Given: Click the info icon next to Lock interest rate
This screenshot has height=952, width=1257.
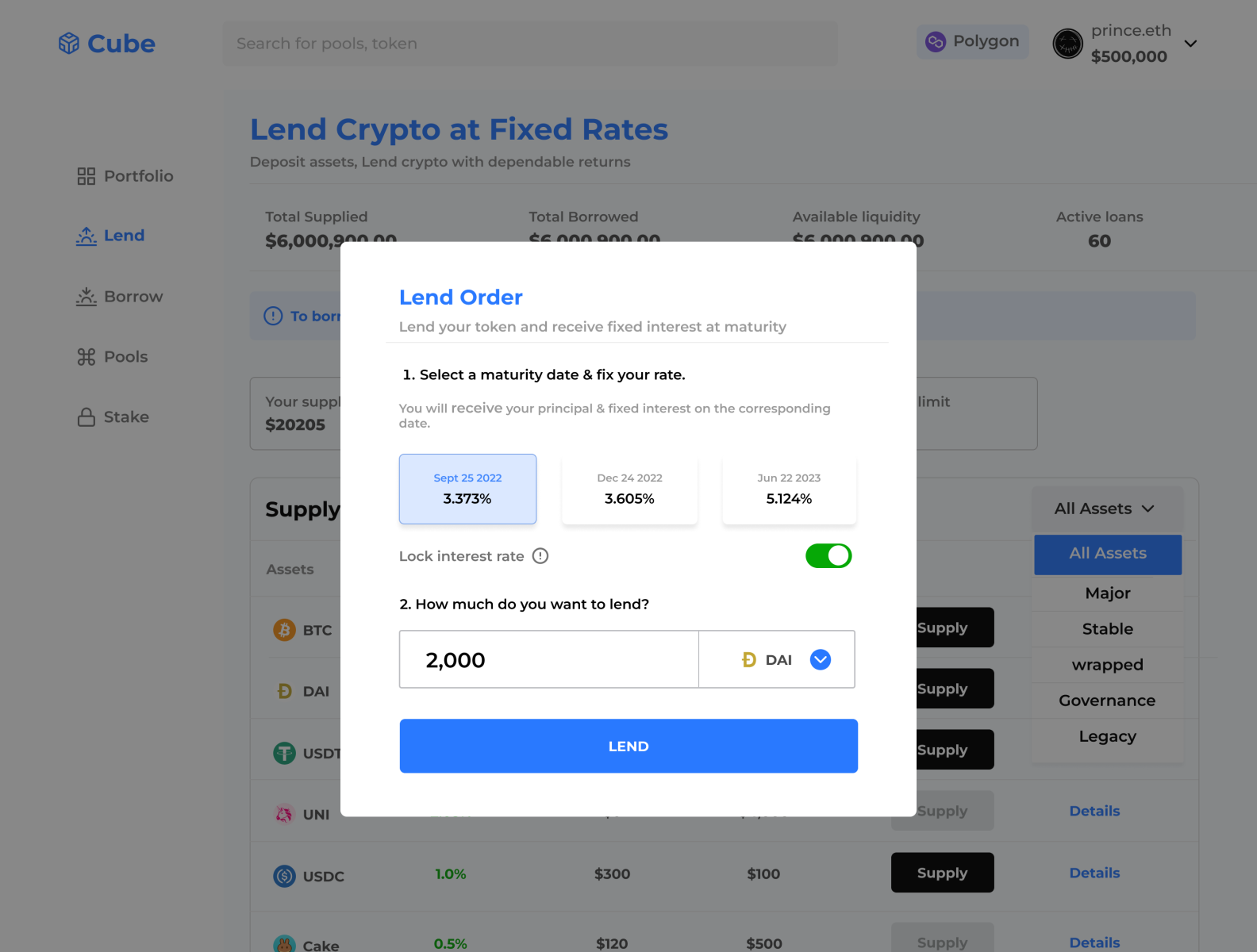Looking at the screenshot, I should click(x=540, y=556).
